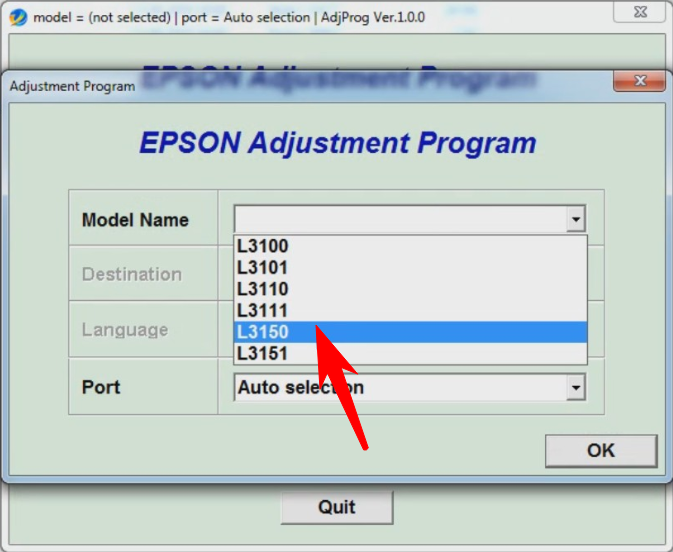Click the greyed-out Destination label
This screenshot has height=552, width=673.
(x=132, y=274)
